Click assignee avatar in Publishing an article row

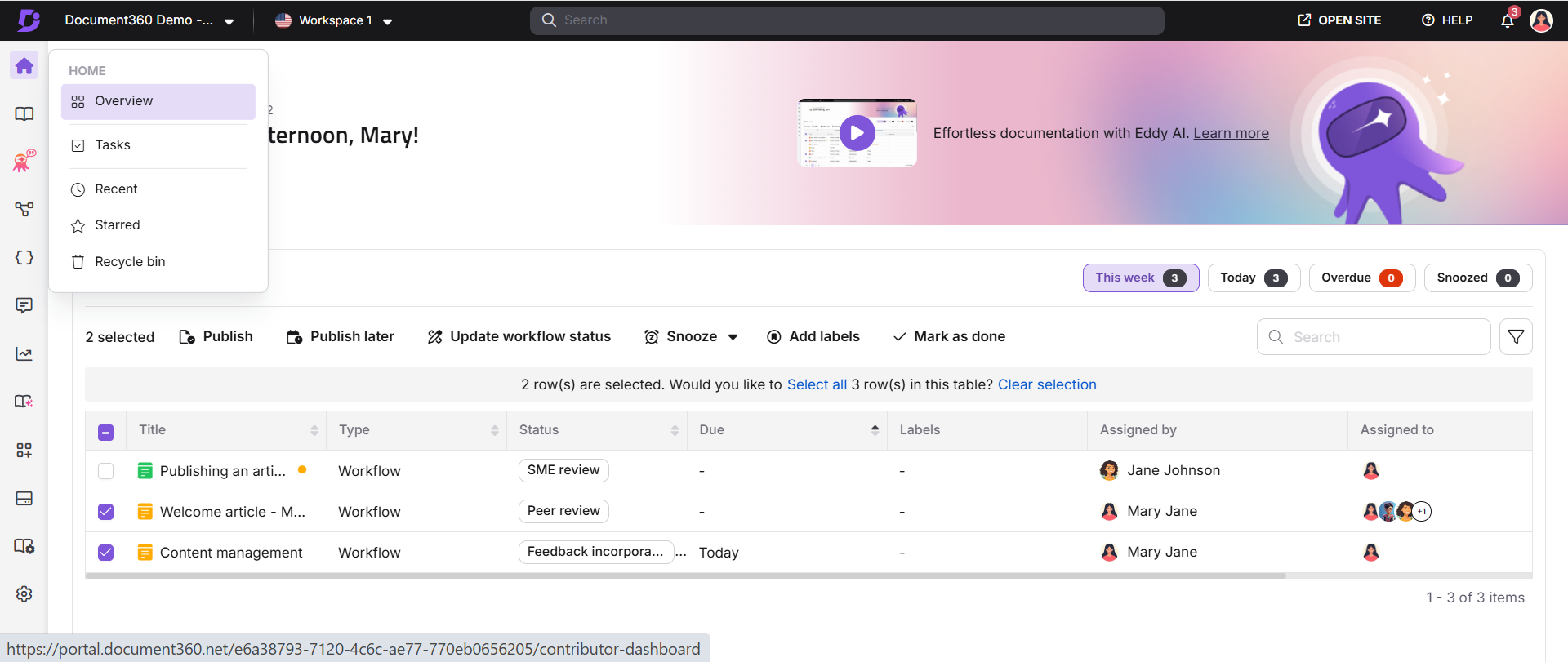click(x=1371, y=470)
